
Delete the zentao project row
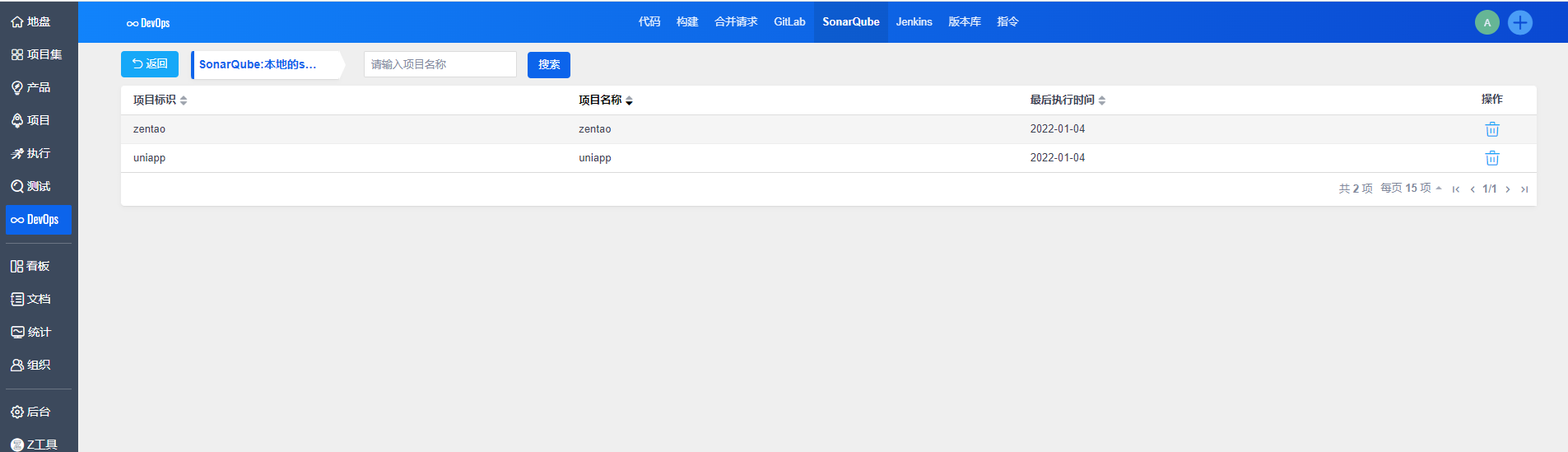point(1491,129)
